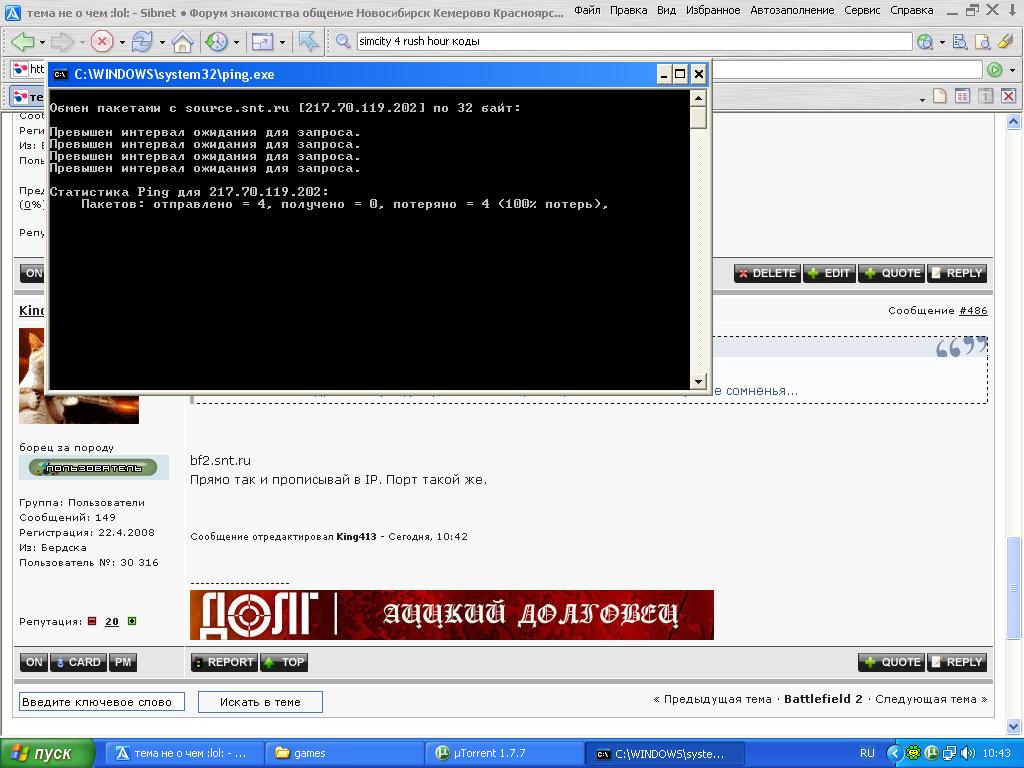Expand the tab list arrow on tab bar

point(922,99)
